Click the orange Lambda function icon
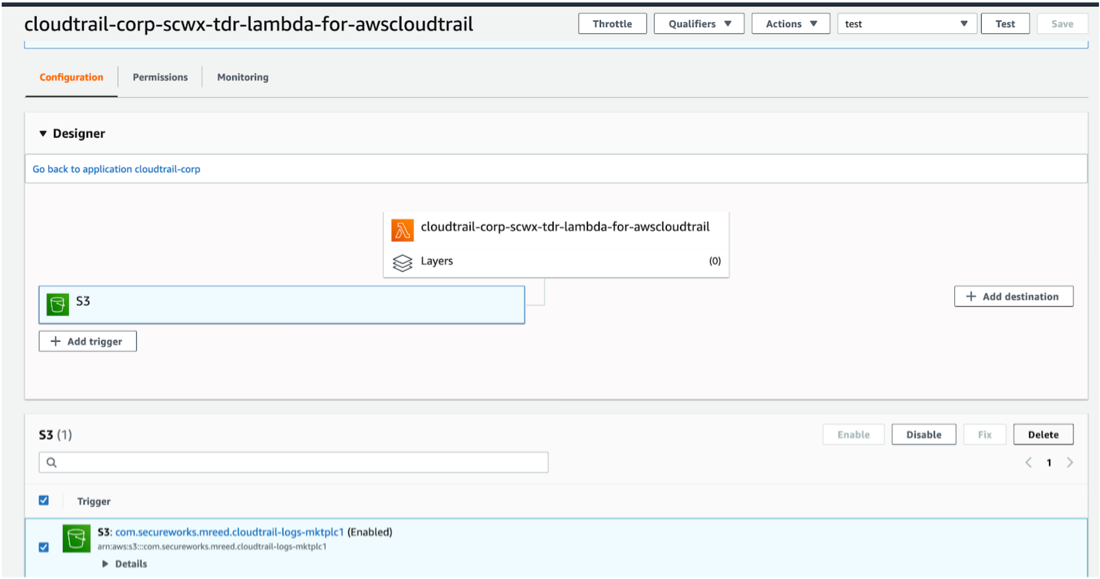 [x=402, y=229]
